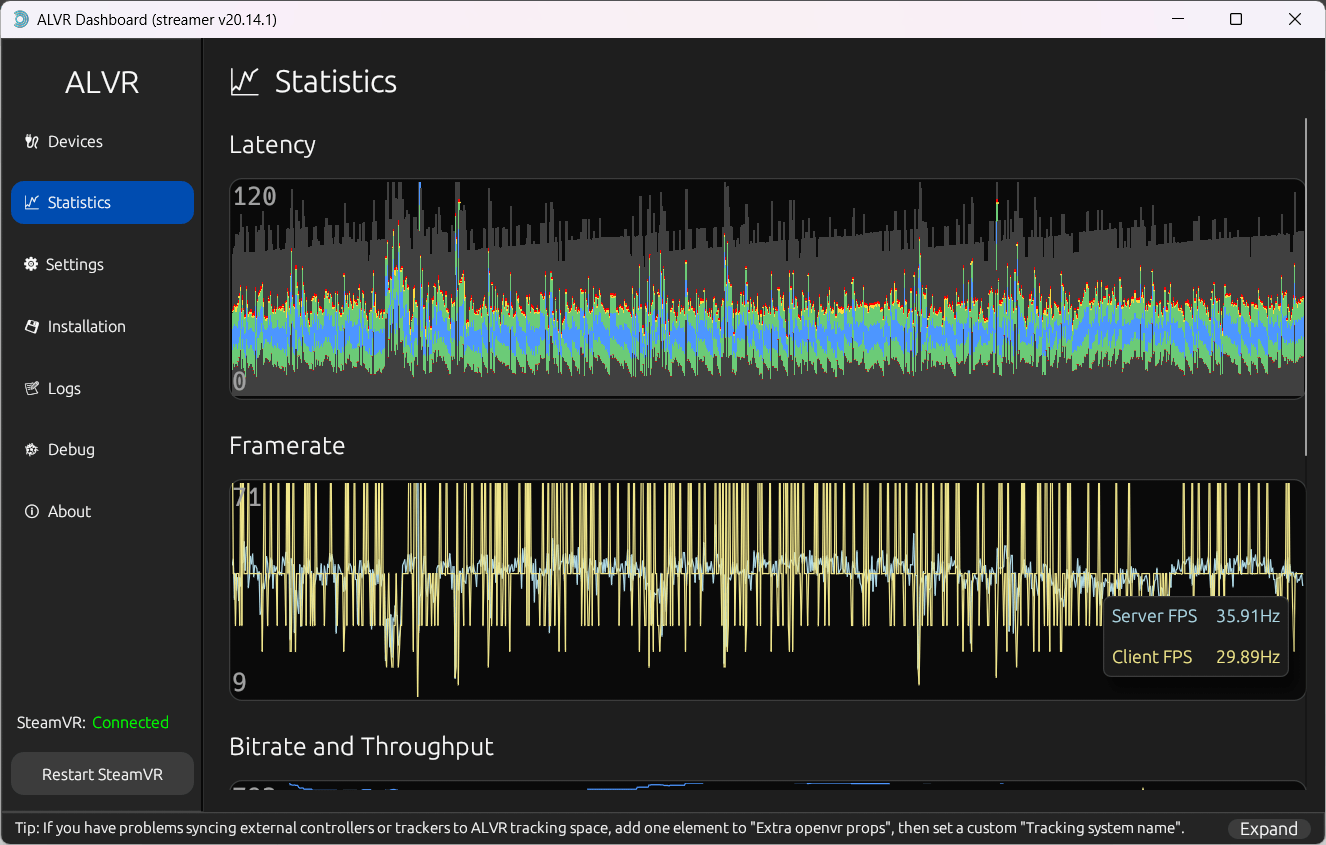Screen dimensions: 1326x845
Task: Click the Settings gear icon
Action: (31, 265)
